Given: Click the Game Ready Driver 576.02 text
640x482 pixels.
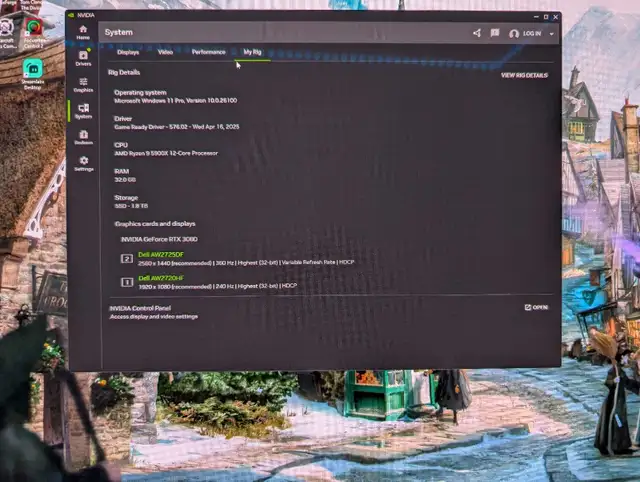Looking at the screenshot, I should (x=177, y=127).
